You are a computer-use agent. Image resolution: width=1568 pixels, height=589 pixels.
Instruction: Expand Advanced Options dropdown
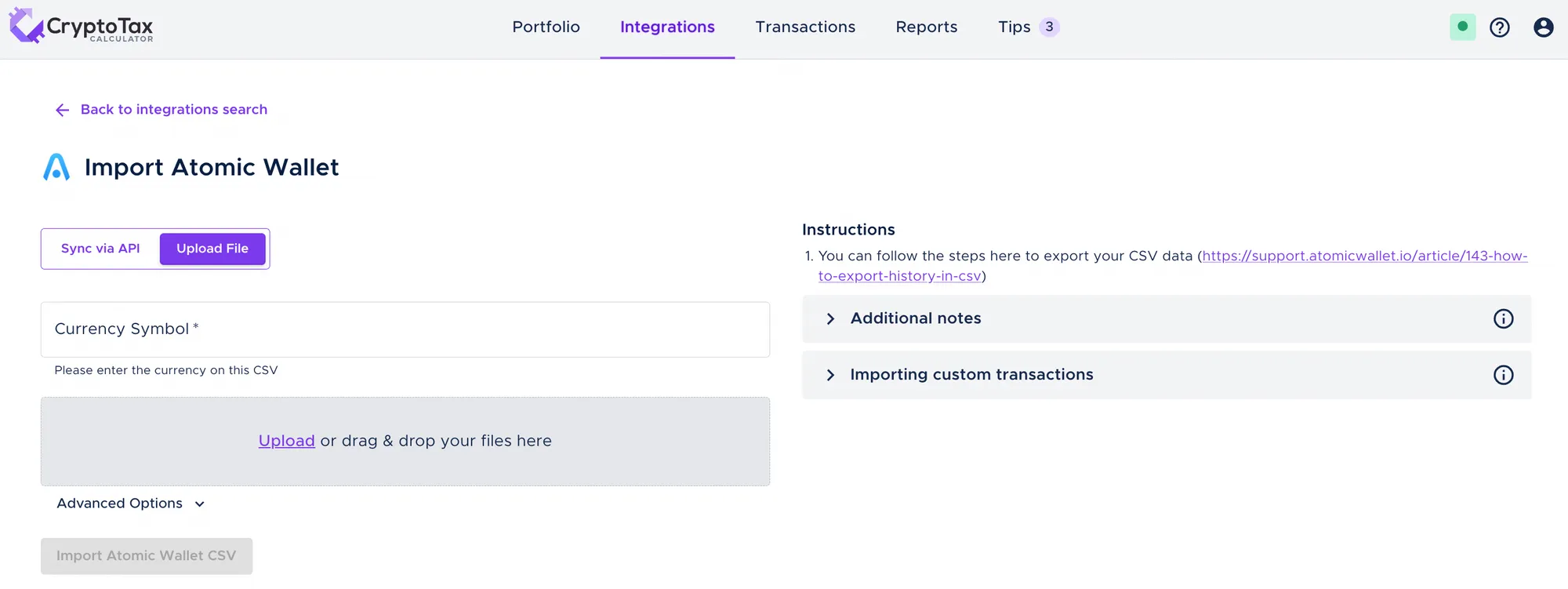click(x=131, y=504)
